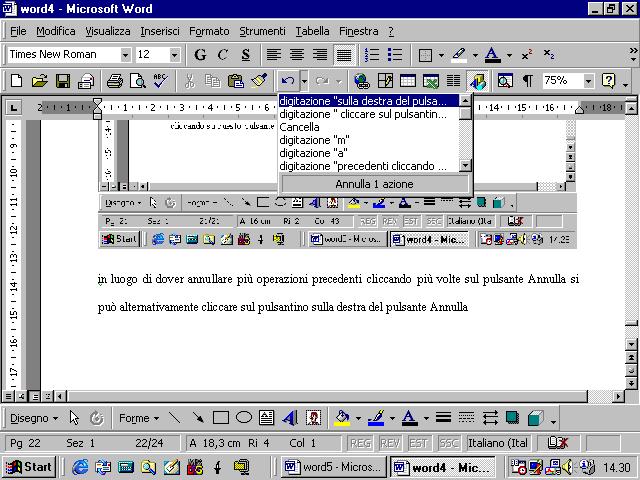Click the Cut scissors icon
640x480 pixels.
(189, 81)
